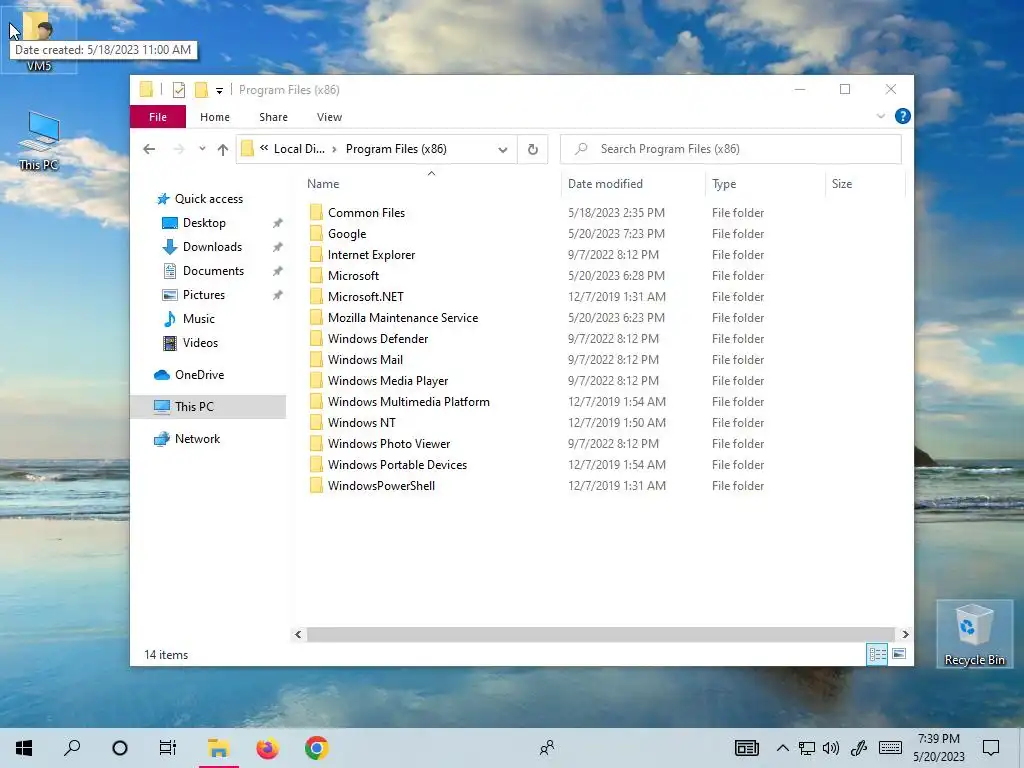The width and height of the screenshot is (1024, 768).
Task: Select the Microsoft.NET folder name
Action: pos(366,296)
